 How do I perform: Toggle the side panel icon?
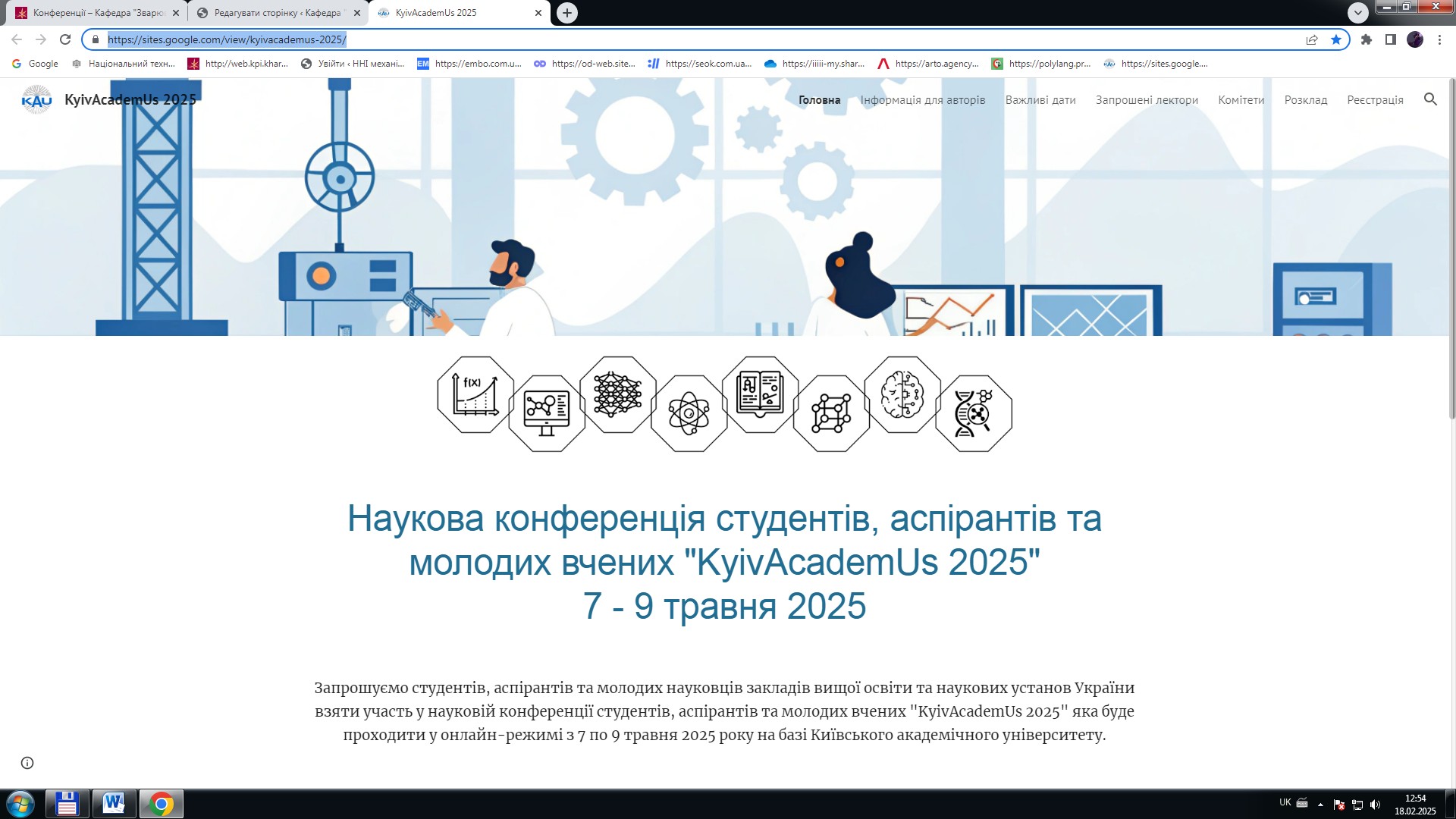click(1391, 39)
